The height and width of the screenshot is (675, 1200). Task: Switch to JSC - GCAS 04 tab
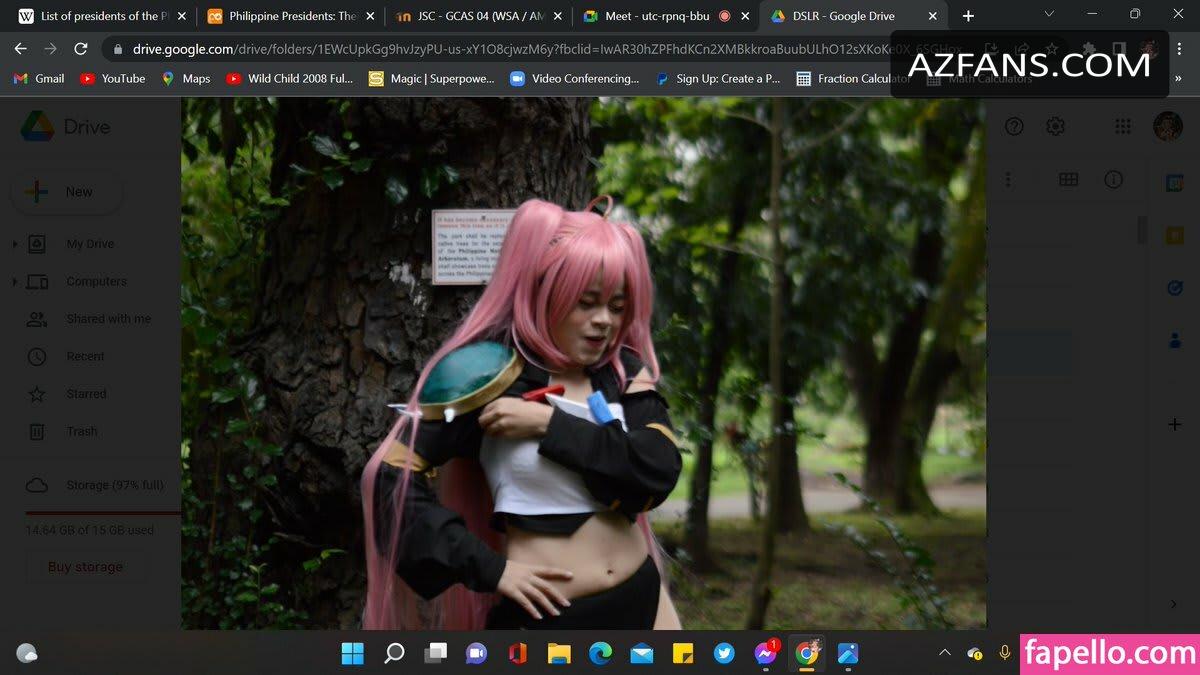476,16
